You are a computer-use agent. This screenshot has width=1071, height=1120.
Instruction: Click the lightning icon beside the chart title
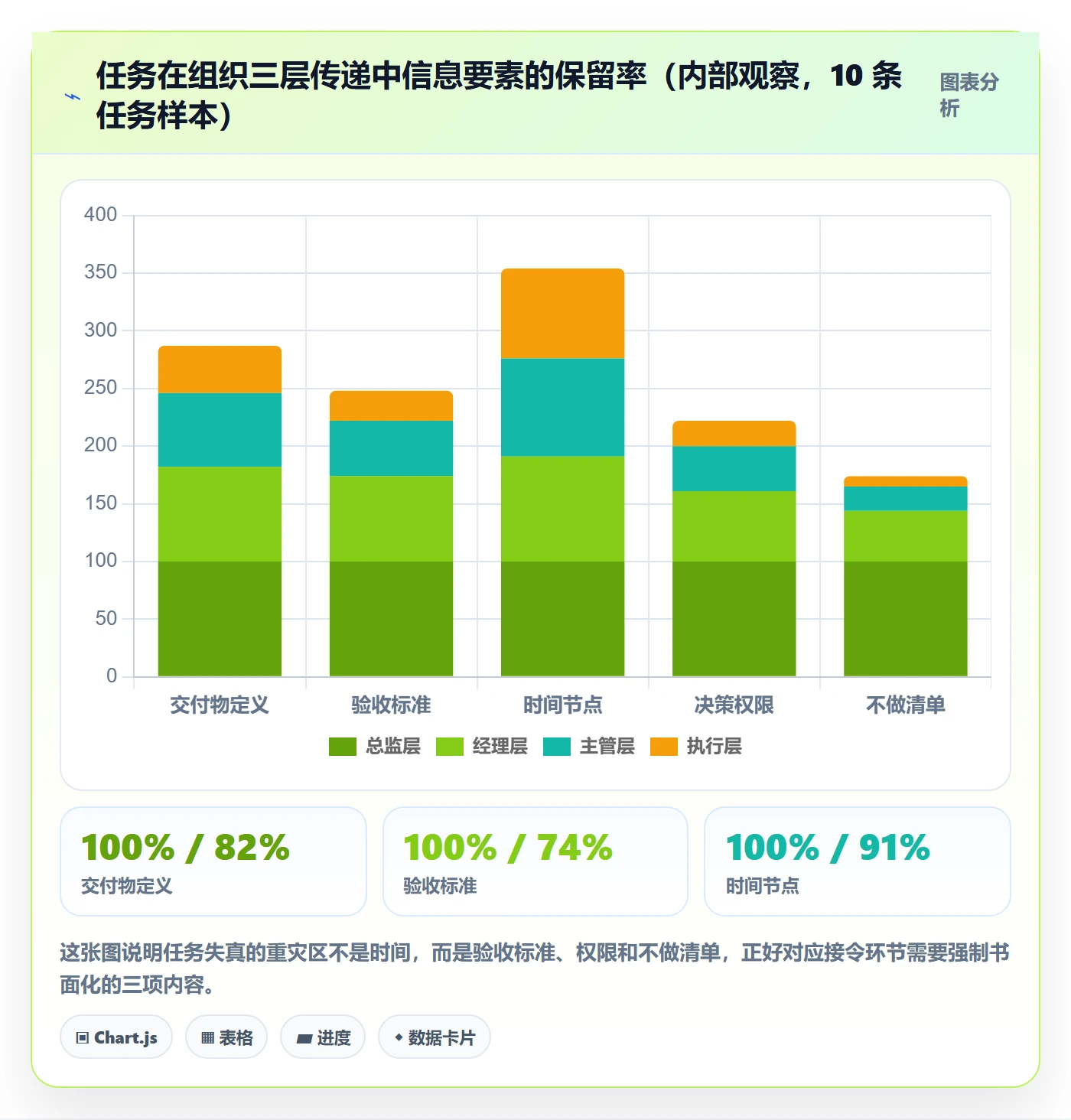click(x=73, y=96)
